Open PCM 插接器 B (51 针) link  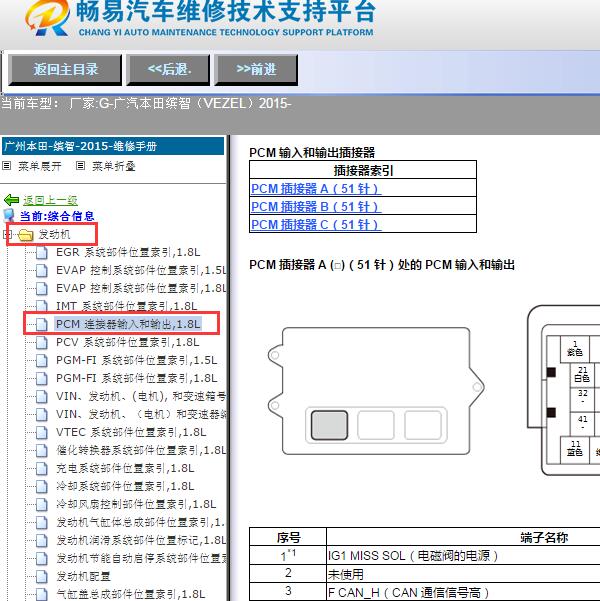[x=316, y=207]
